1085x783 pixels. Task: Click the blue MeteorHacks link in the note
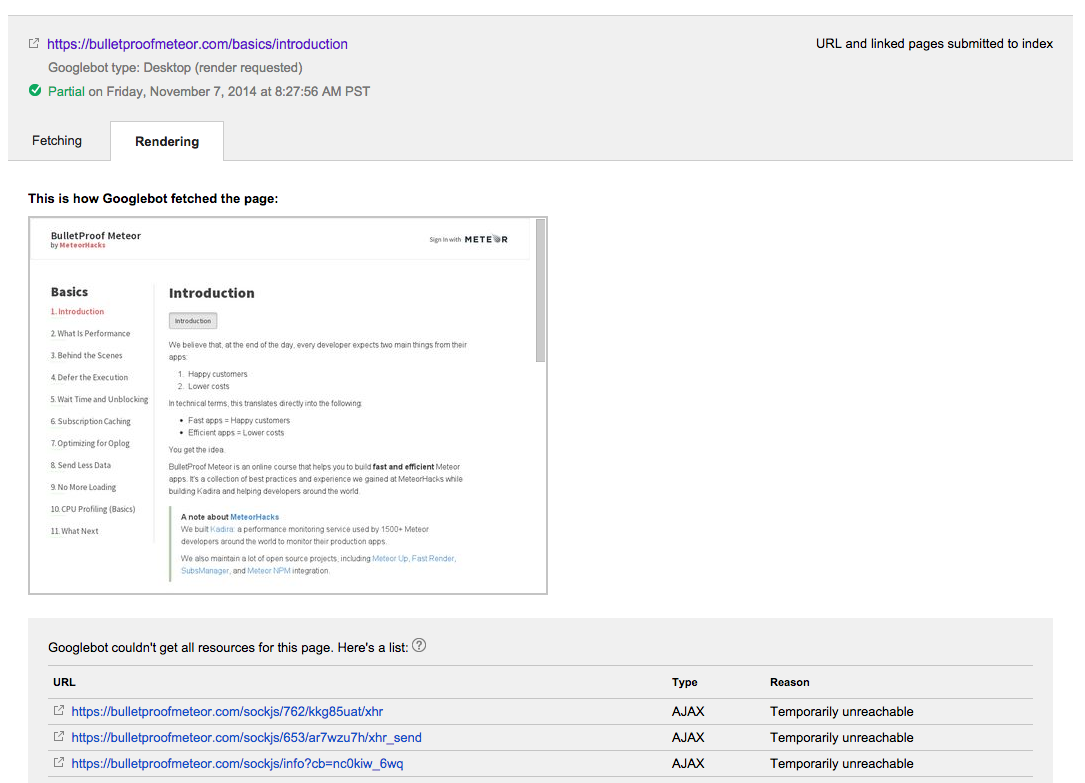[x=255, y=517]
